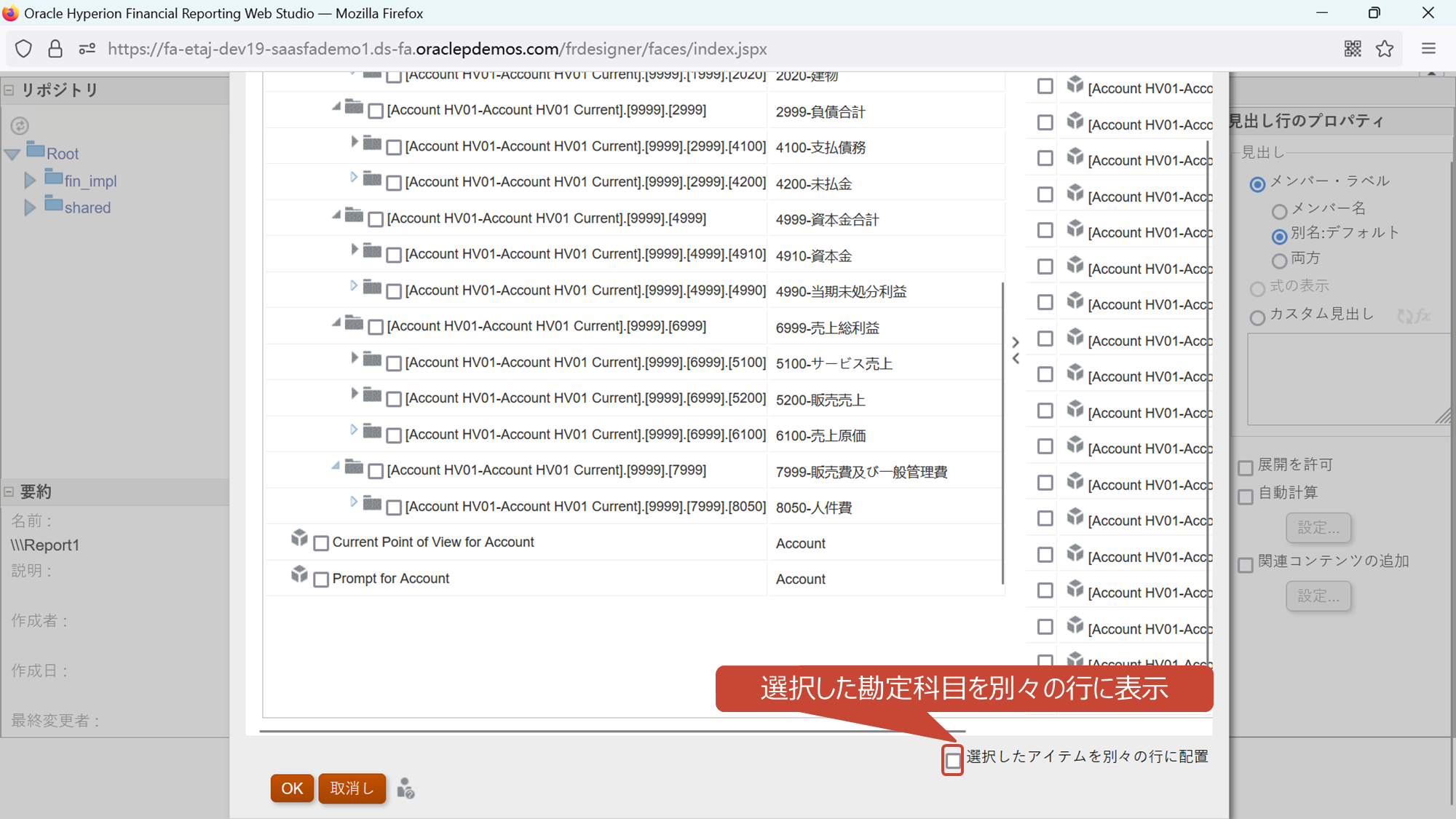Viewport: 1456px width, 819px height.
Task: Click the 取消し cancel button
Action: (x=352, y=788)
